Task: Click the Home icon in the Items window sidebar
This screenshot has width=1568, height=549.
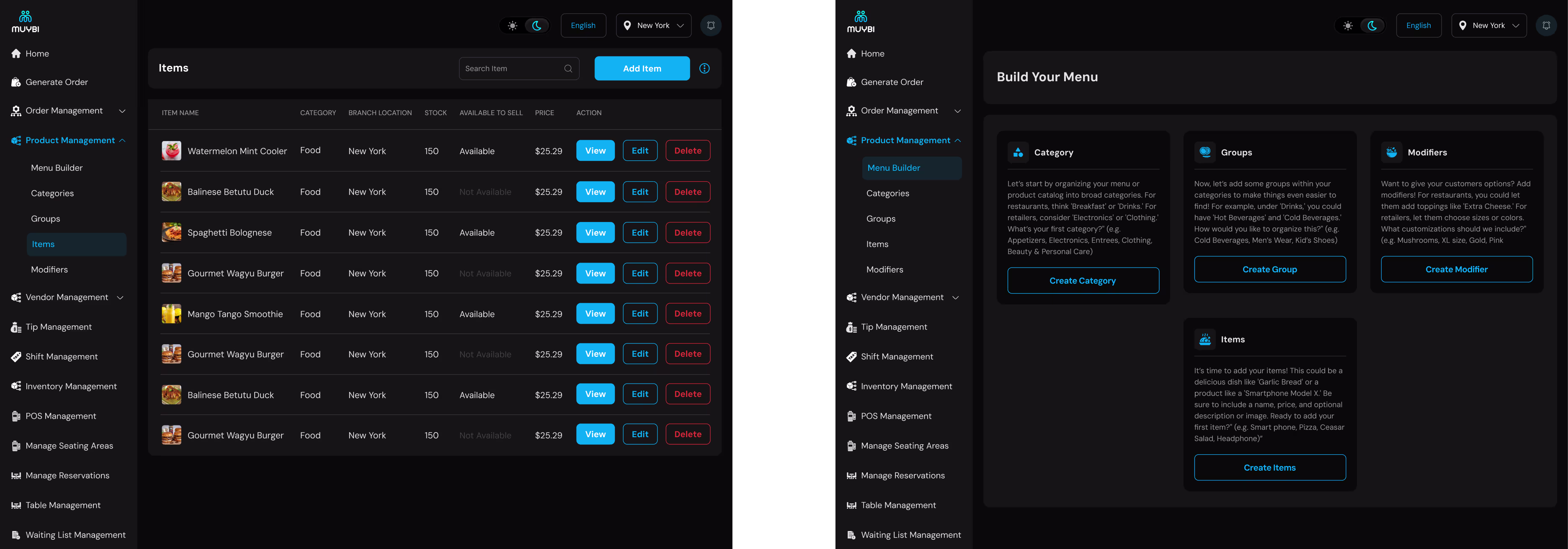Action: pos(16,54)
